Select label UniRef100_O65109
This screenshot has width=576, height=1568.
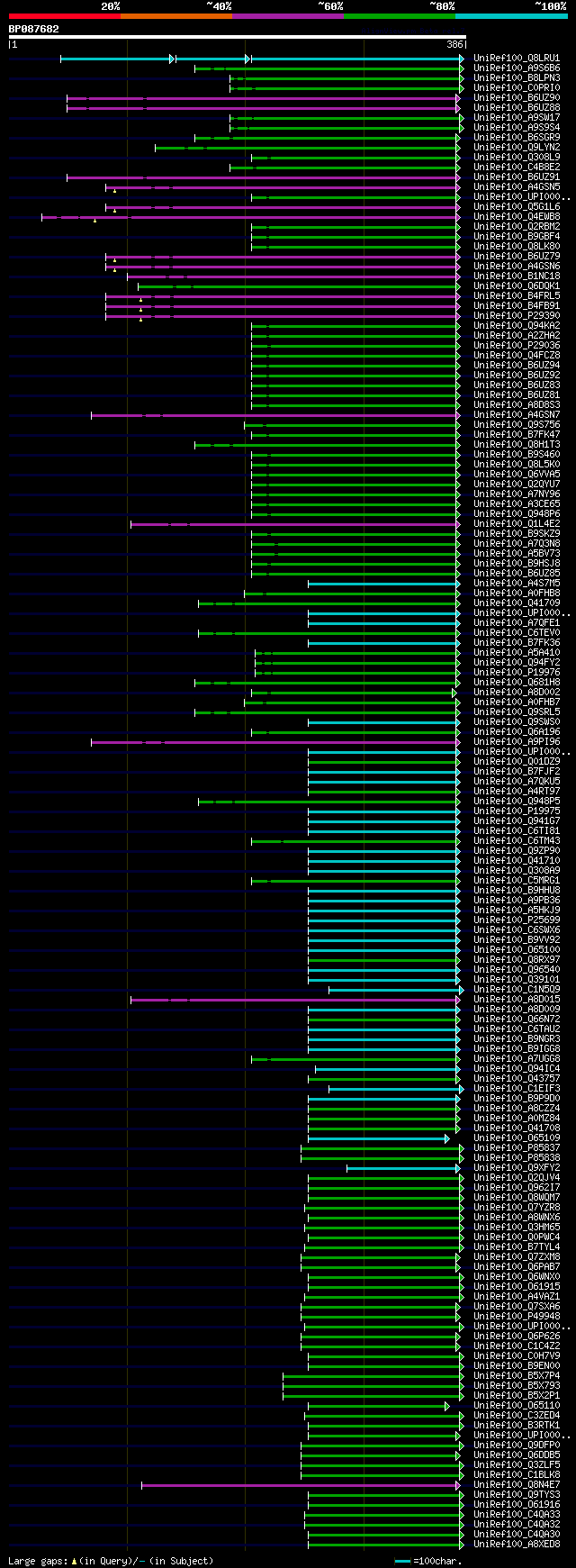coord(517,1138)
